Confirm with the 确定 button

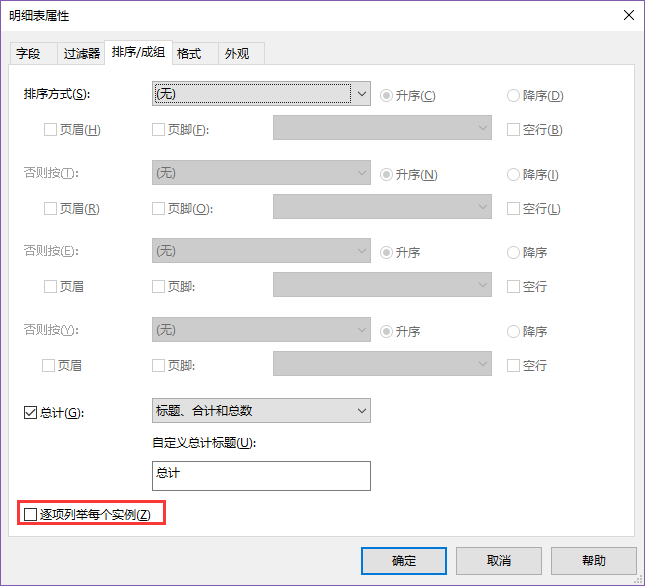pos(404,561)
